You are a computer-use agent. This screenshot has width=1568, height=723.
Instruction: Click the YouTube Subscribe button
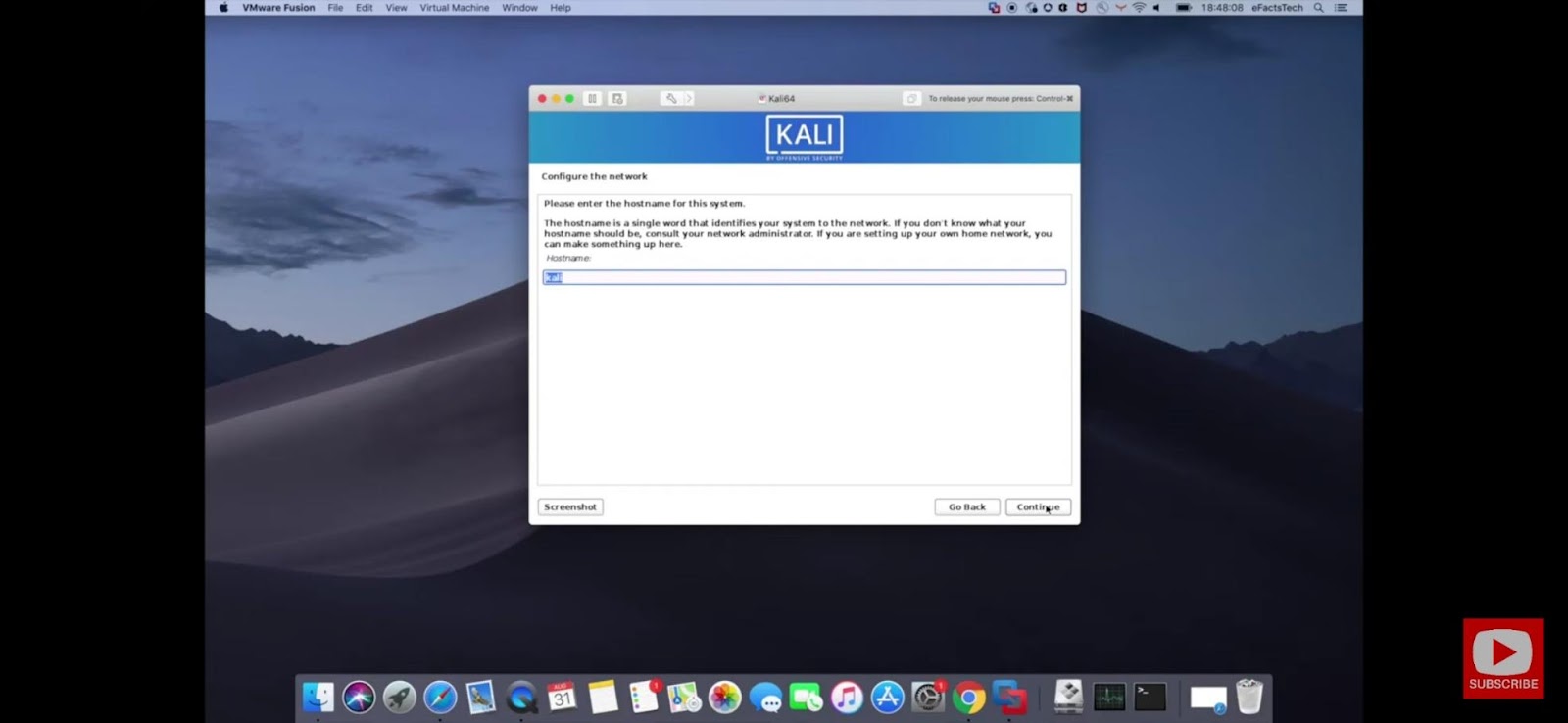[1503, 658]
